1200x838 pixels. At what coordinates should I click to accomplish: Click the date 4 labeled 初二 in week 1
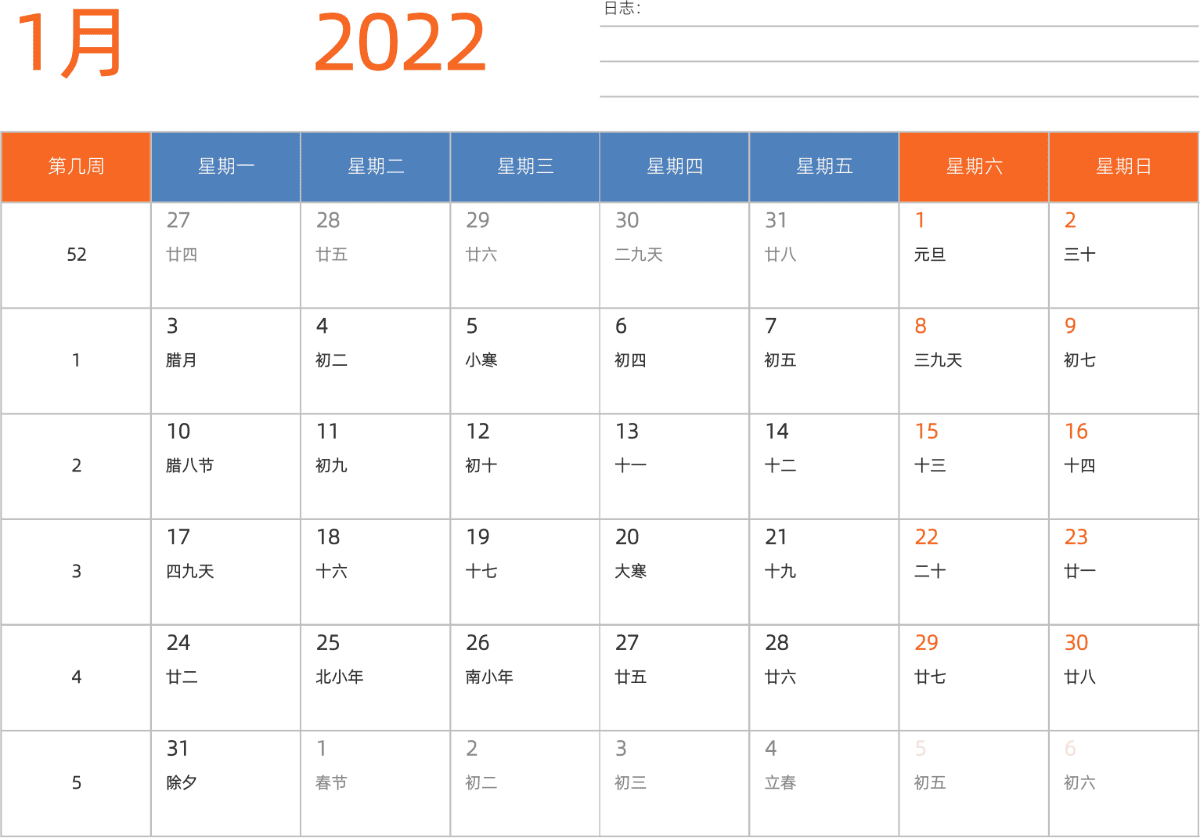(376, 361)
